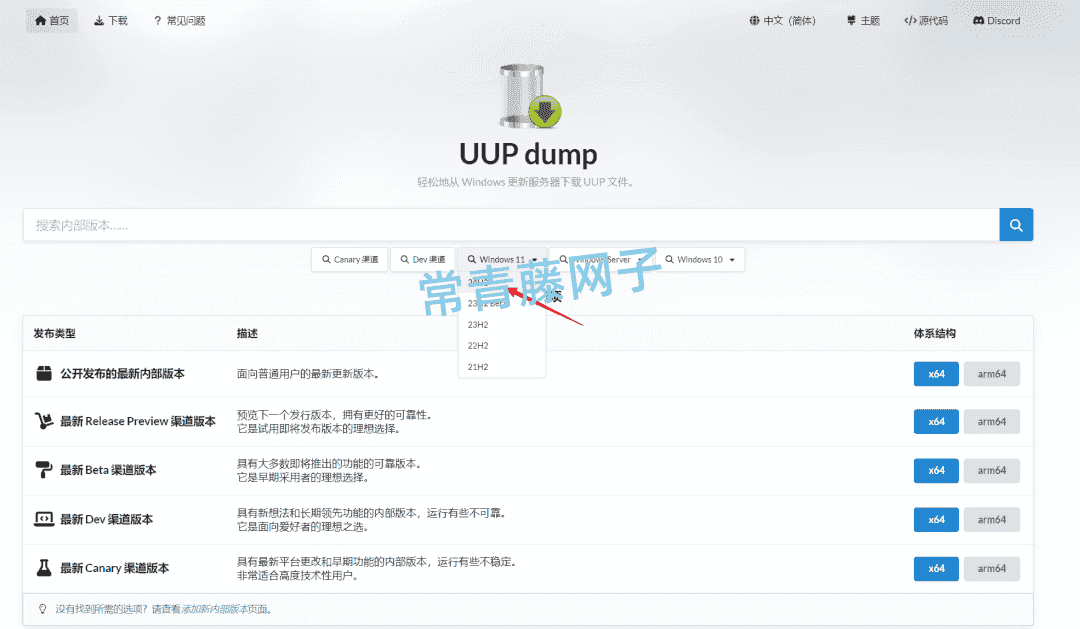Click the UUP dump heading text
Viewport: 1080px width, 629px height.
coord(528,154)
